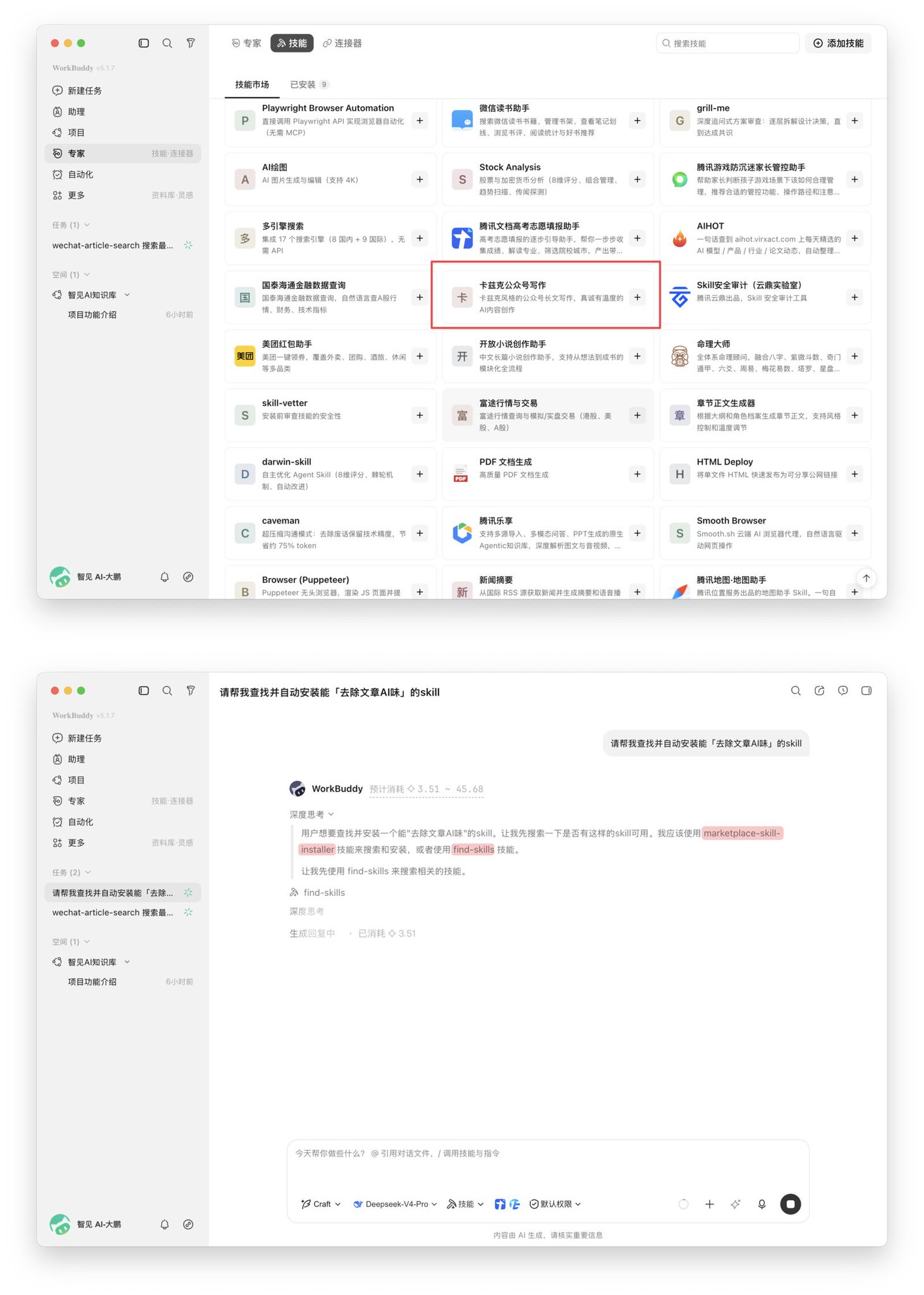The image size is (924, 1295).
Task: Collapse the 深度思考 section chevron
Action: pos(331,814)
